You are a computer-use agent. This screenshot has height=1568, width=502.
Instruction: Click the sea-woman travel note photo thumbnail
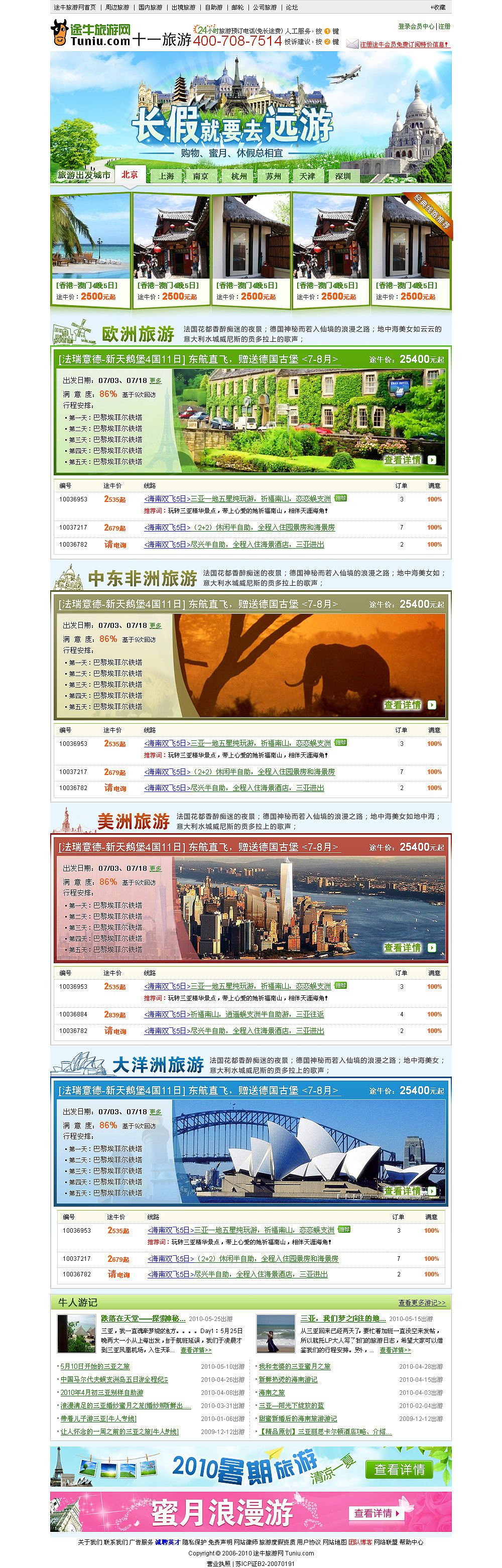point(276,1333)
